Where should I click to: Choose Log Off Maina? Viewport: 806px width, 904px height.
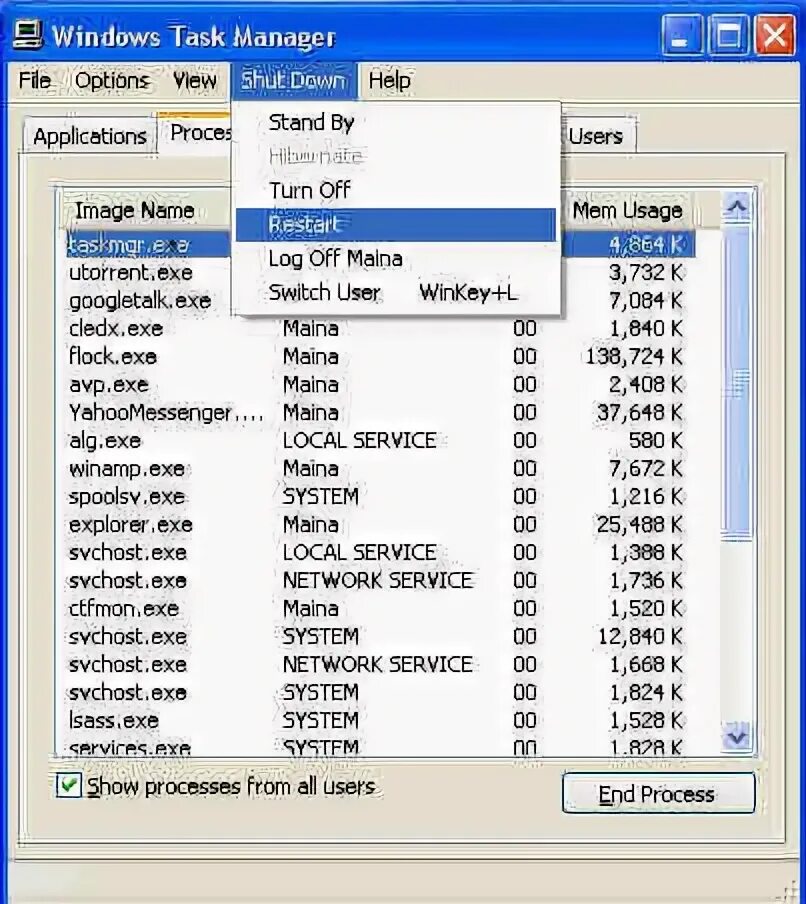coord(396,259)
